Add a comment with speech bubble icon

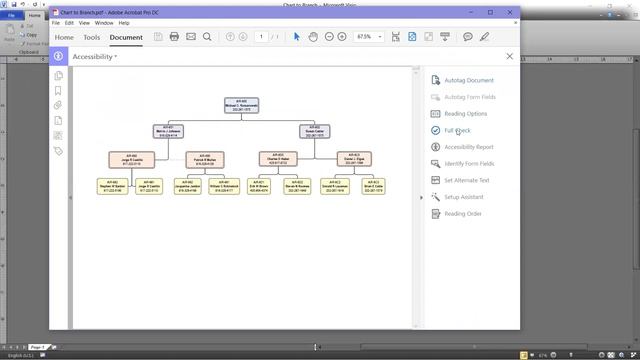(x=468, y=37)
